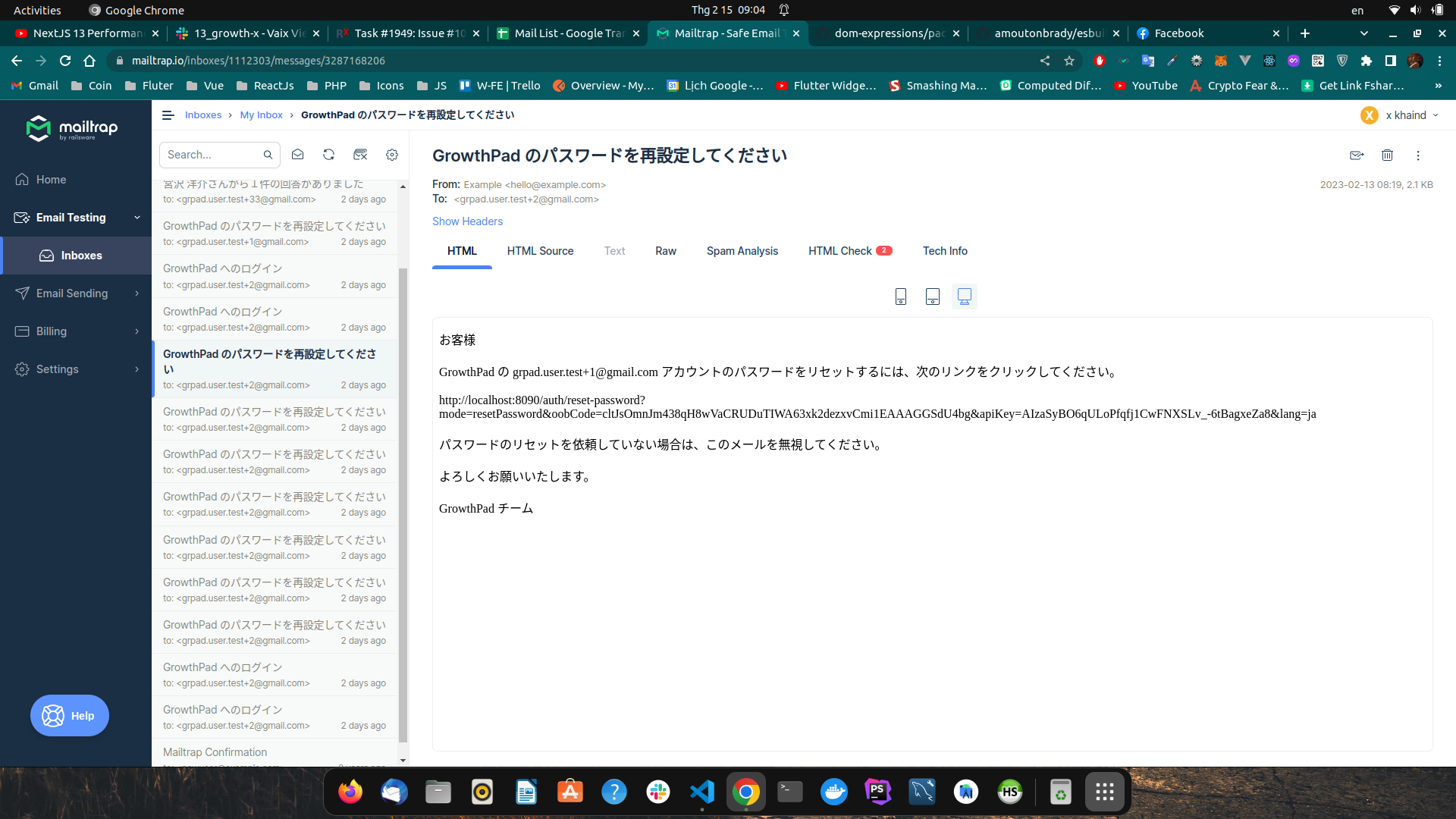Open the Spam Analysis tab
This screenshot has width=1456, height=819.
click(x=742, y=251)
